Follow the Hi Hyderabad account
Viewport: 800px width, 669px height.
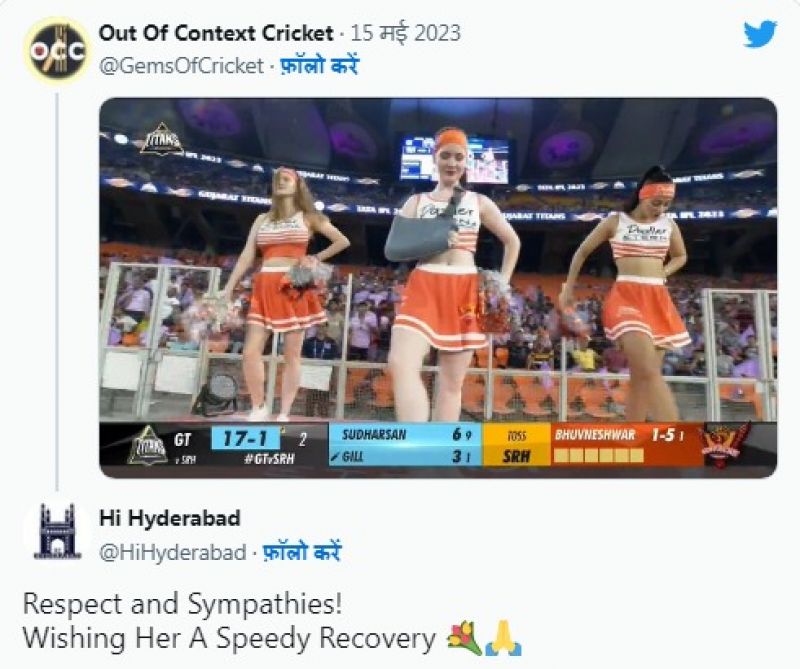point(302,552)
